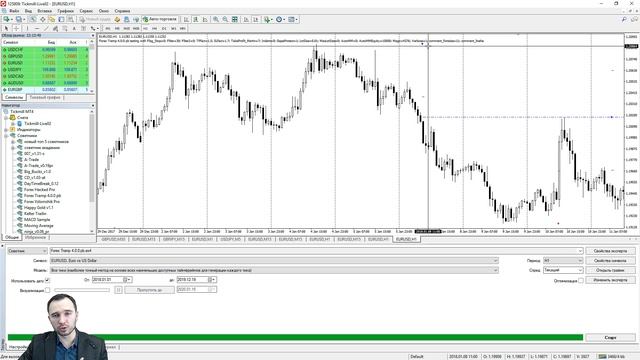This screenshot has width=640, height=360.
Task: Select the crosshair tool
Action: (x=16, y=28)
